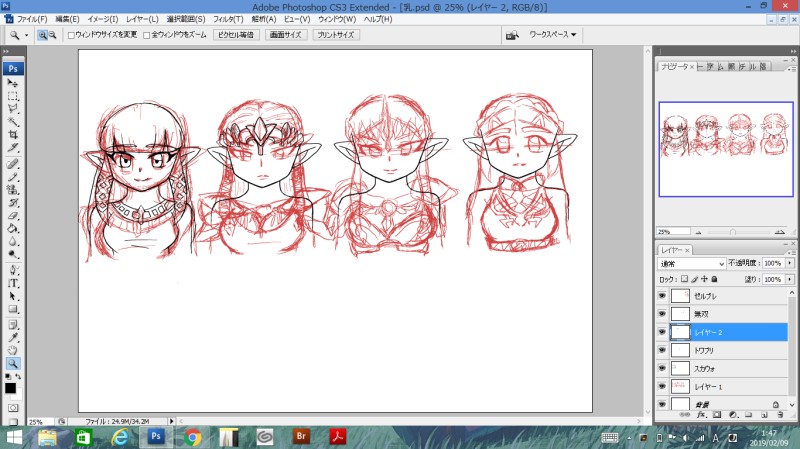Hide the スカウォ layer
The width and height of the screenshot is (800, 449).
tap(662, 368)
